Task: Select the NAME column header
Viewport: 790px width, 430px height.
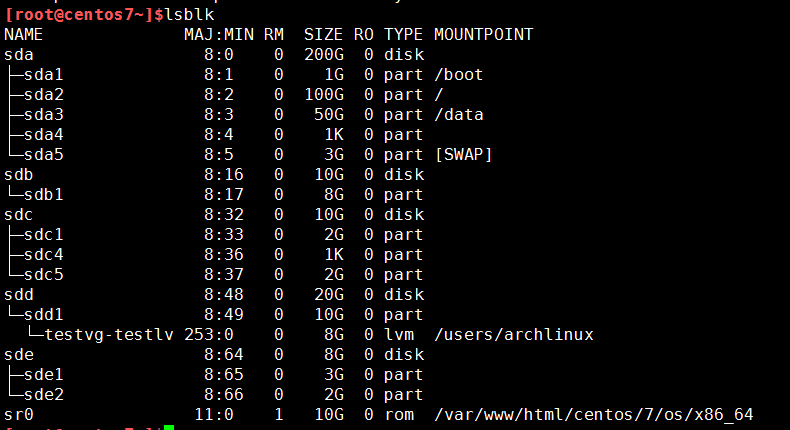Action: click(23, 34)
